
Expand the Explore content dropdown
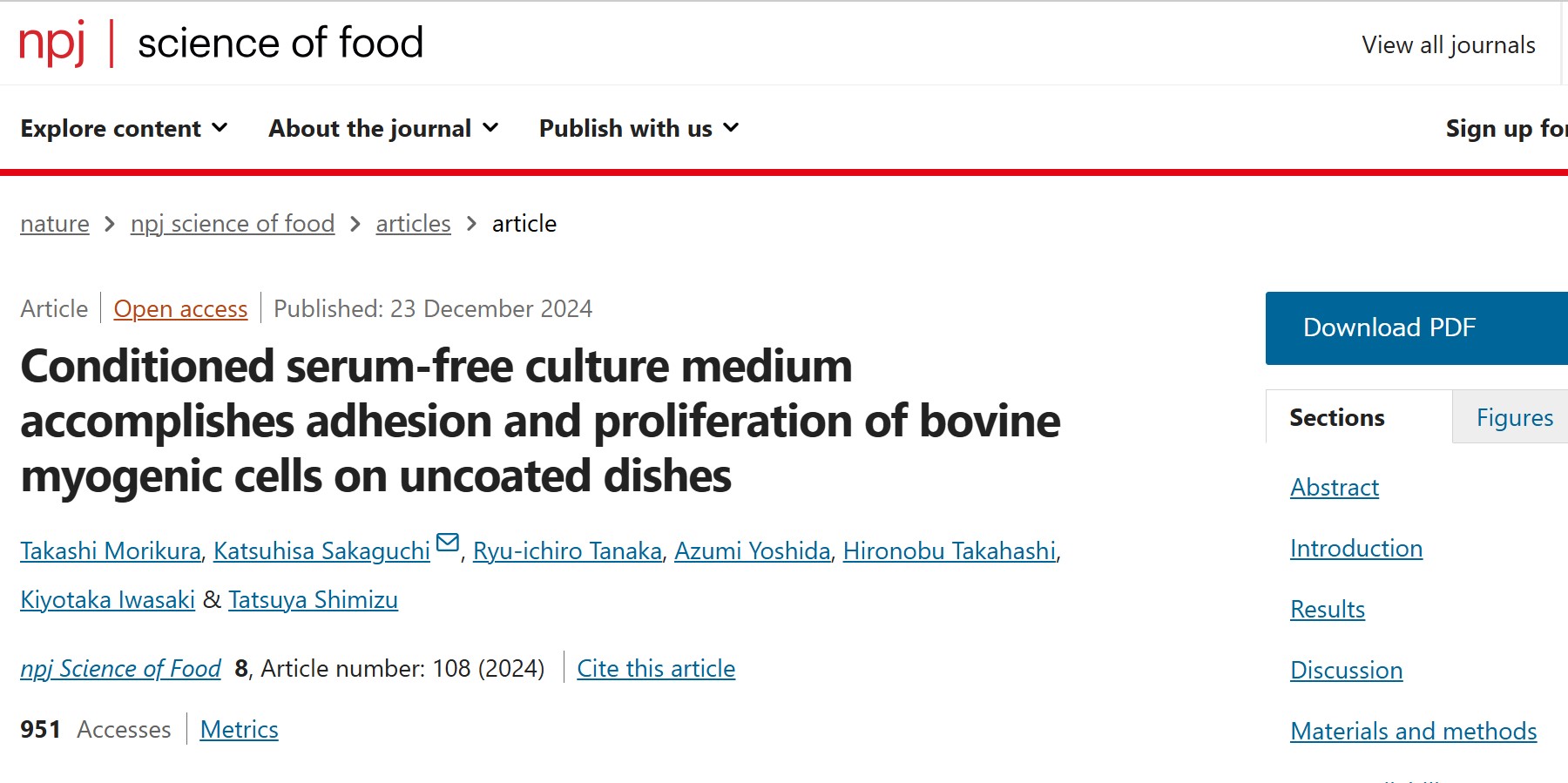(124, 129)
